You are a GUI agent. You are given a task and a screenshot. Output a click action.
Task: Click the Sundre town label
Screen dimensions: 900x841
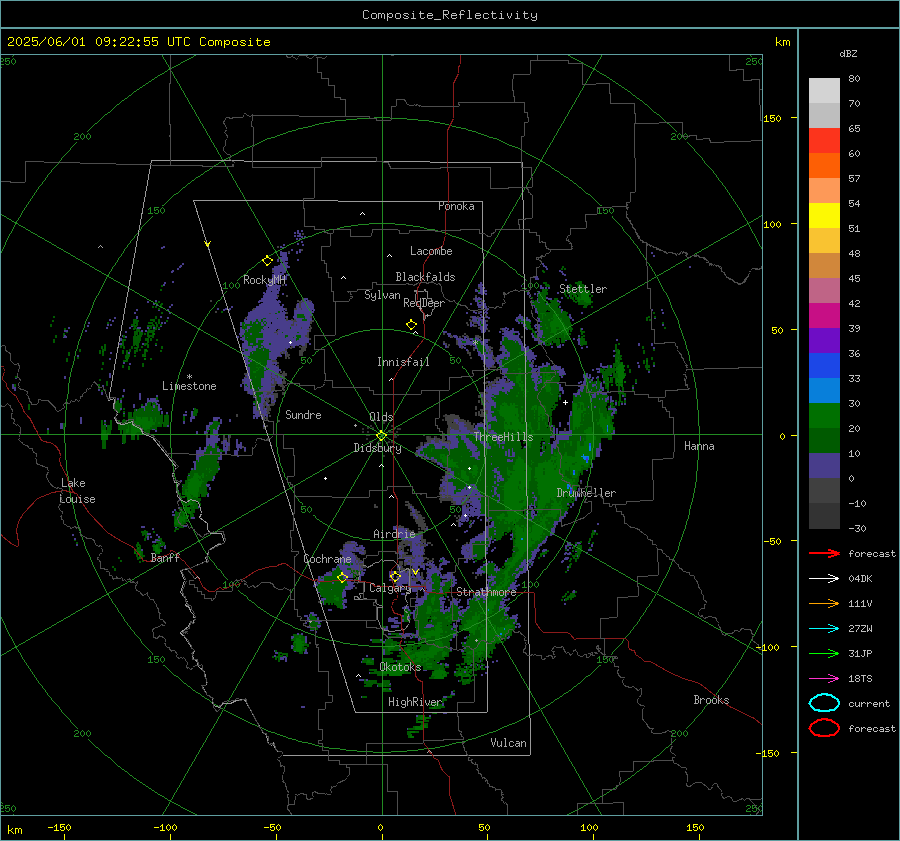(303, 414)
